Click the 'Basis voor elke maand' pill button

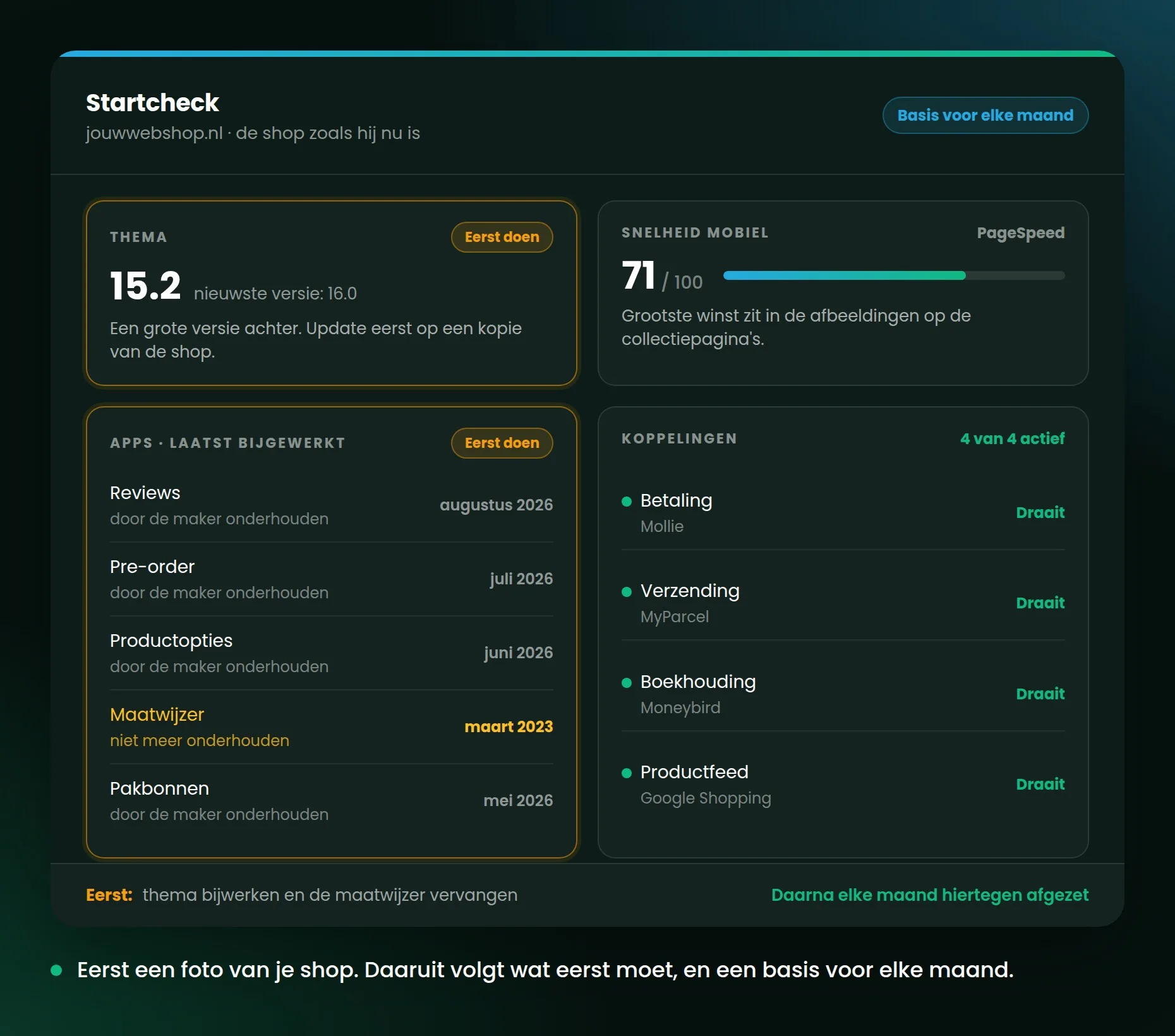pos(985,116)
